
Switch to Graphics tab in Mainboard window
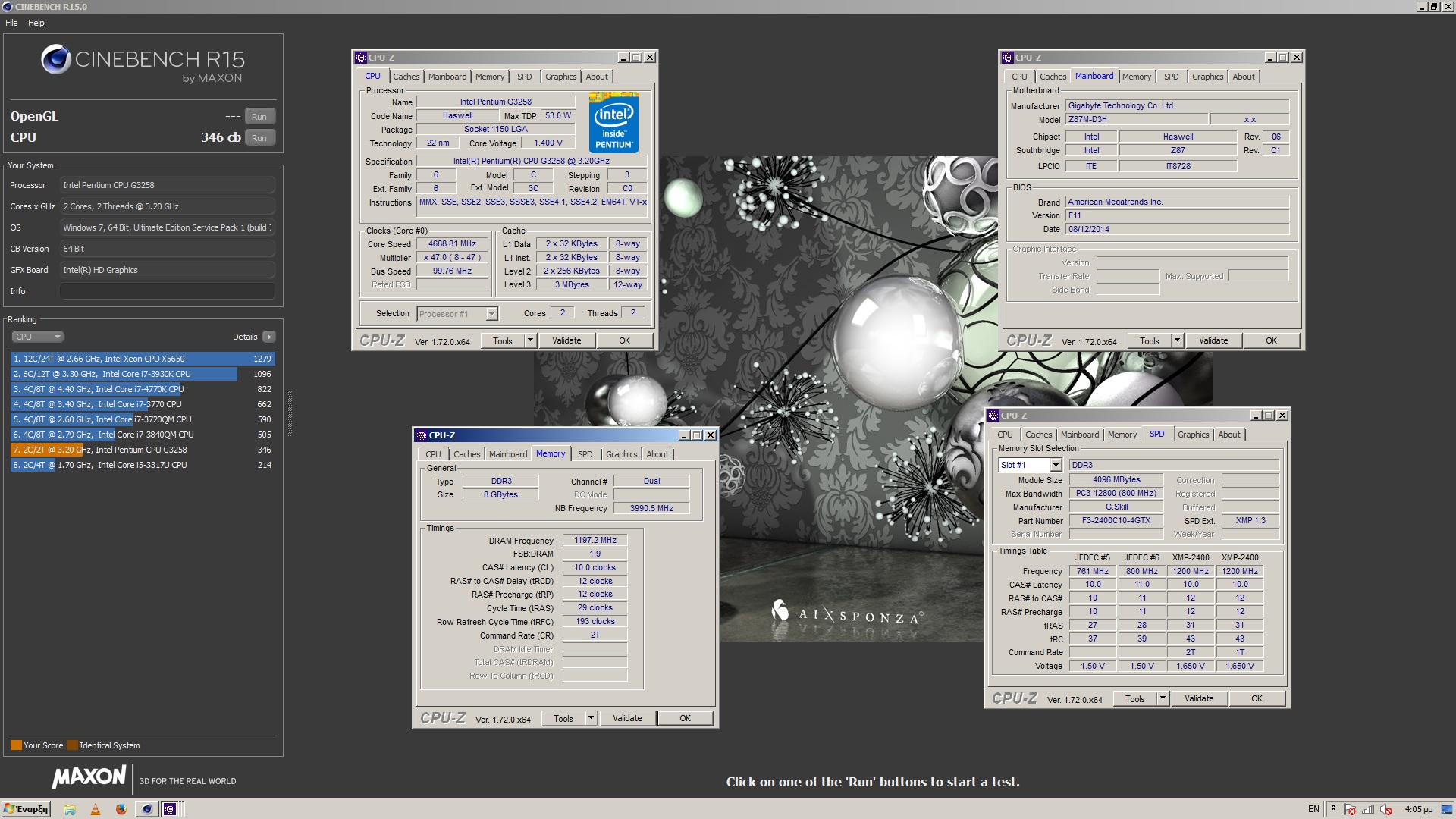tap(1207, 77)
